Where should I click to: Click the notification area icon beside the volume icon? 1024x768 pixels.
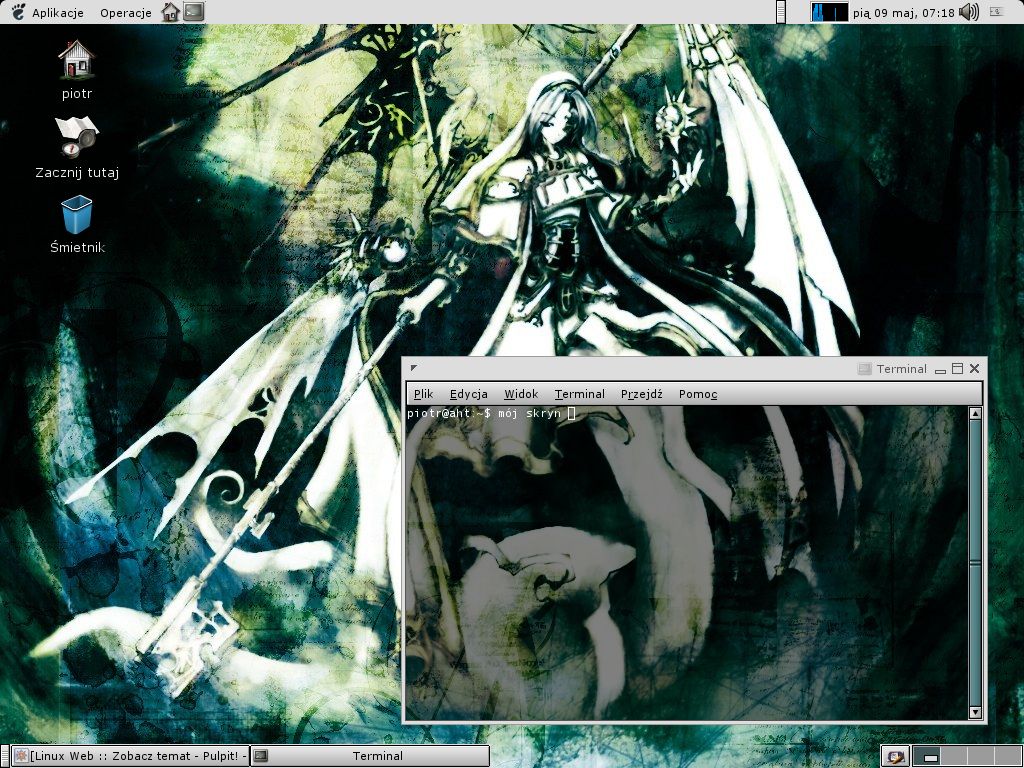click(x=997, y=12)
